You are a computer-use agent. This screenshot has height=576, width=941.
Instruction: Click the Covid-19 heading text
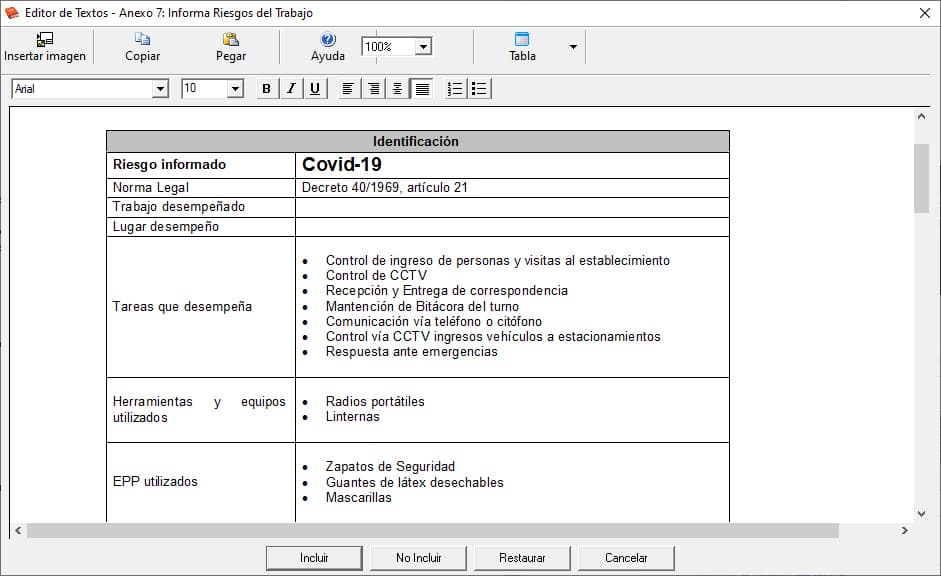(341, 164)
